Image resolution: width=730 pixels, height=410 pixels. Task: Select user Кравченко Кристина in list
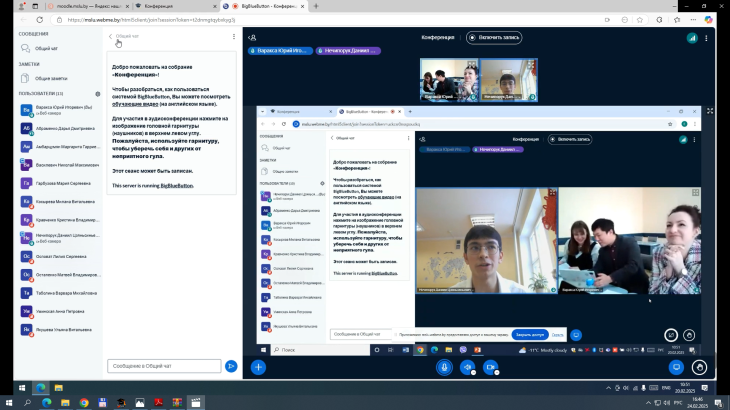click(60, 220)
